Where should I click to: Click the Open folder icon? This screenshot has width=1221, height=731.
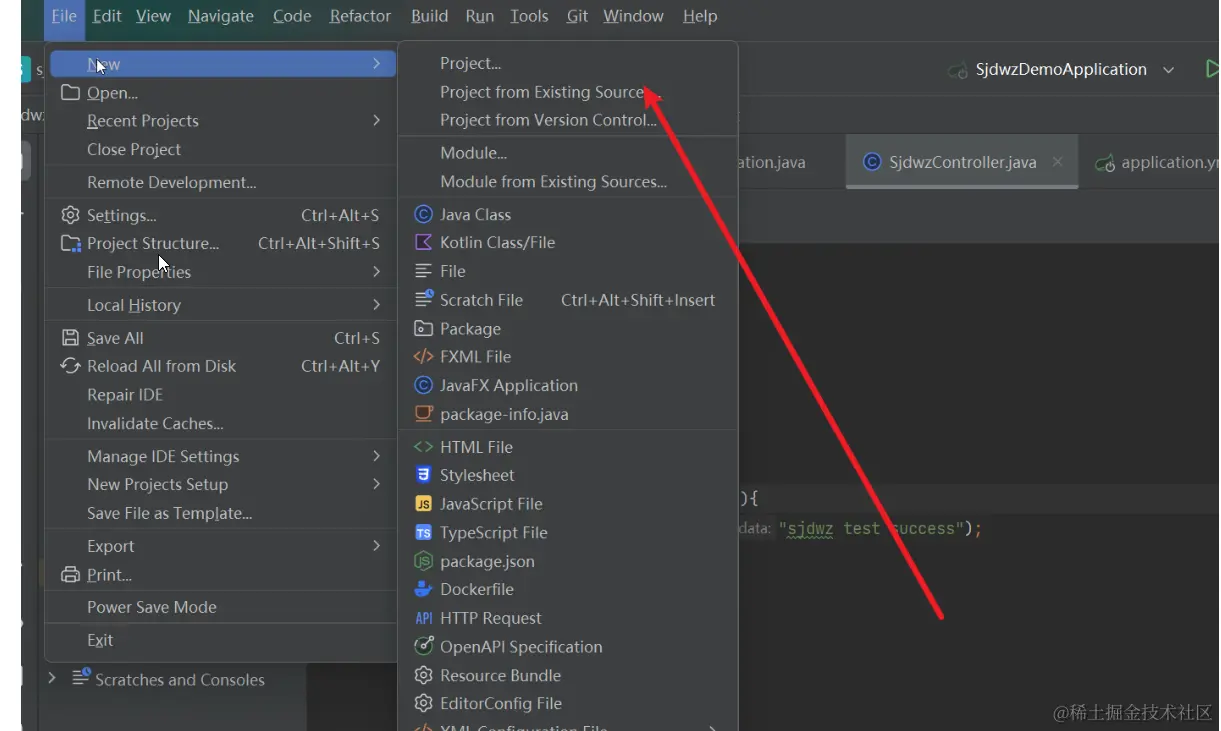coord(70,93)
